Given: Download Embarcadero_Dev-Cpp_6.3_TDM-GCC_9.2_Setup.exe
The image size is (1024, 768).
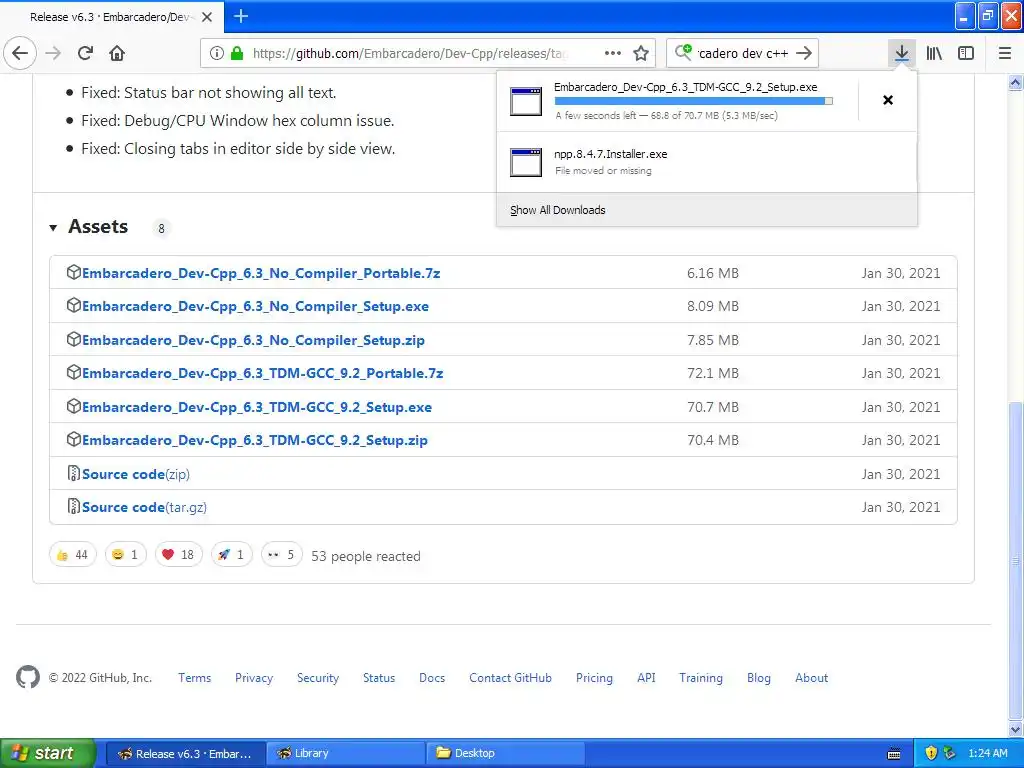Looking at the screenshot, I should click(257, 407).
